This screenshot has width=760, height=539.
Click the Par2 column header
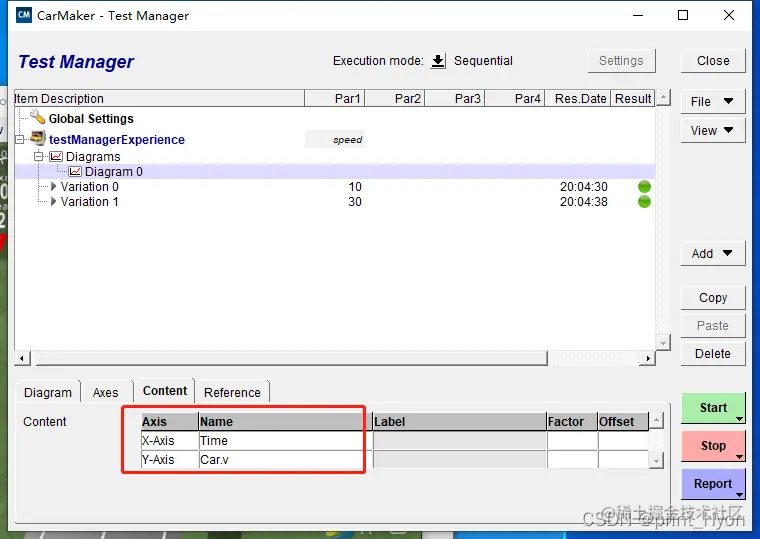pyautogui.click(x=395, y=98)
